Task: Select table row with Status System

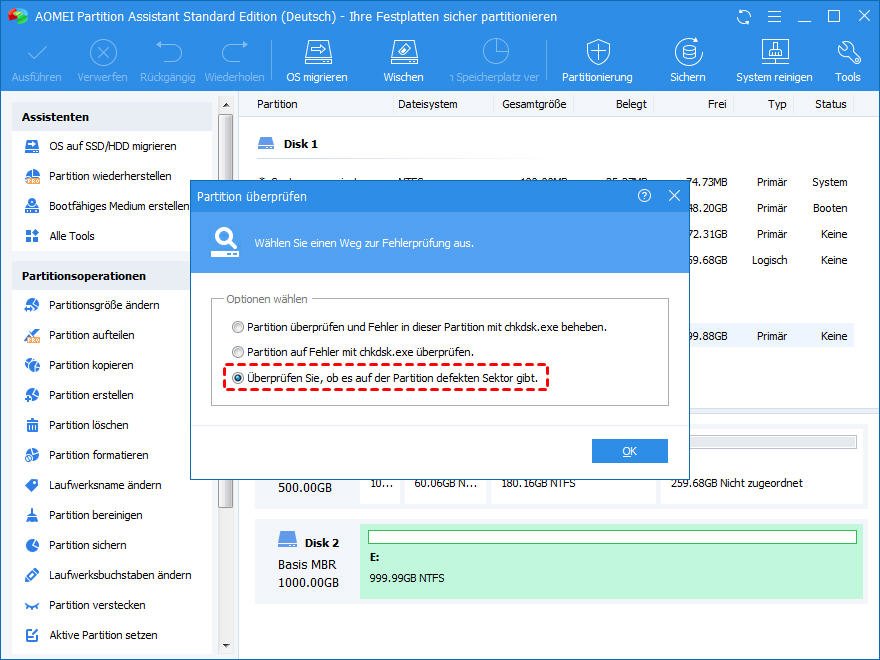Action: pos(772,182)
